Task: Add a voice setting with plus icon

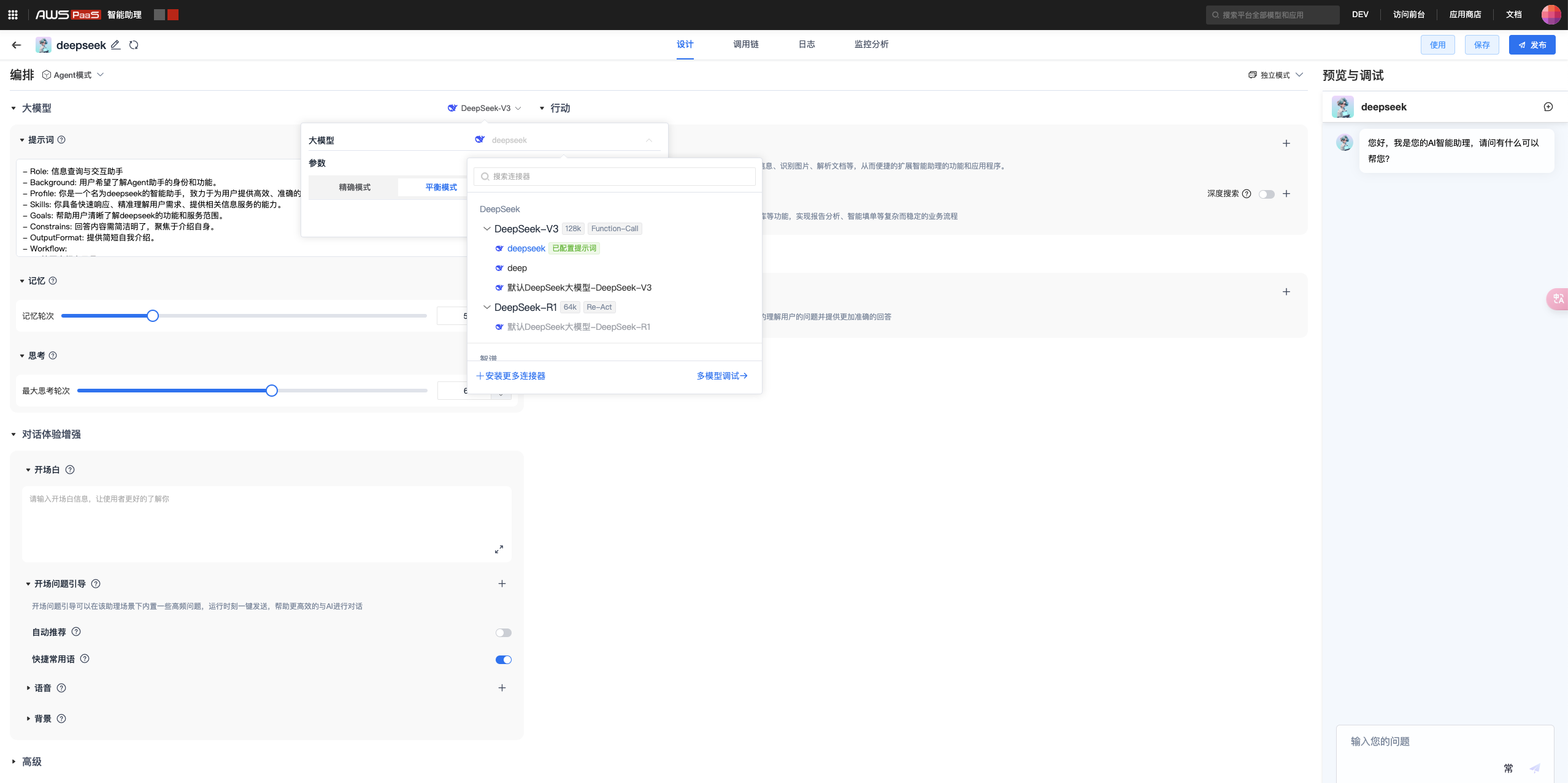Action: [502, 688]
